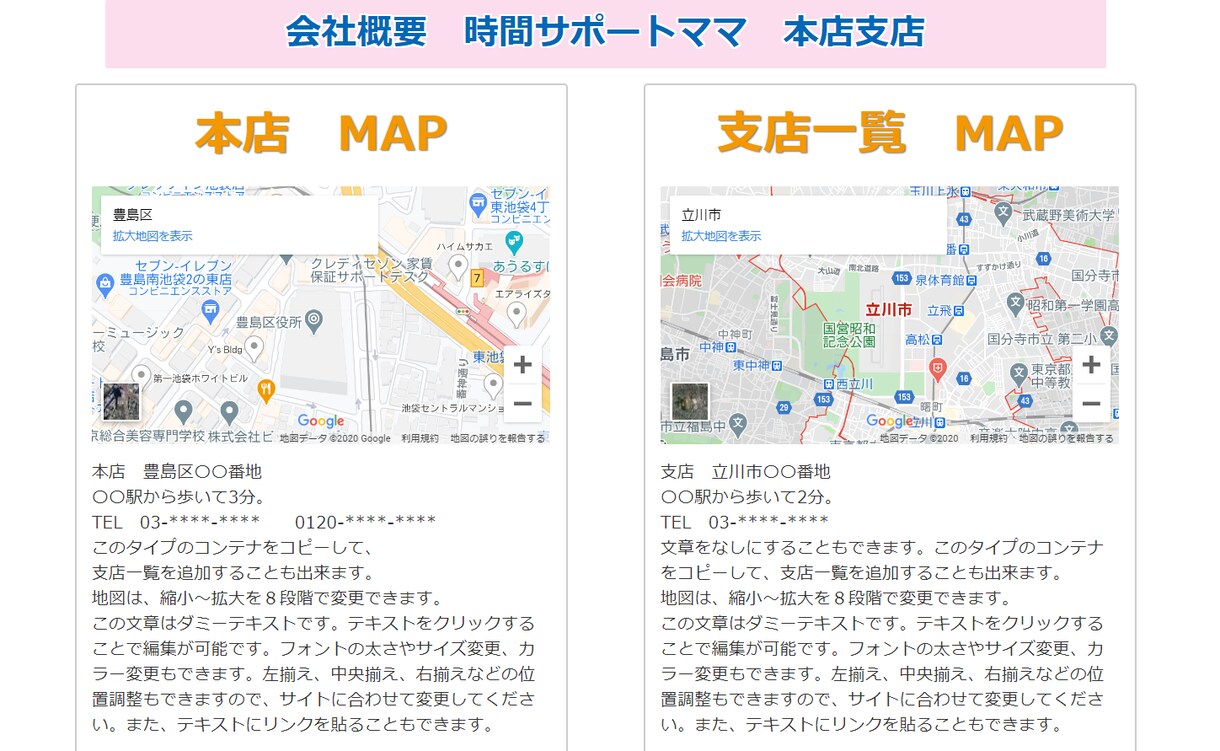Click exit 7 subway marker
This screenshot has width=1220, height=751.
[x=477, y=278]
